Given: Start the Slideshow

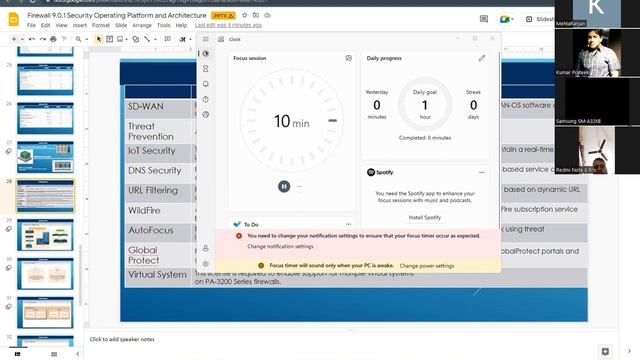Looking at the screenshot, I should [x=540, y=19].
